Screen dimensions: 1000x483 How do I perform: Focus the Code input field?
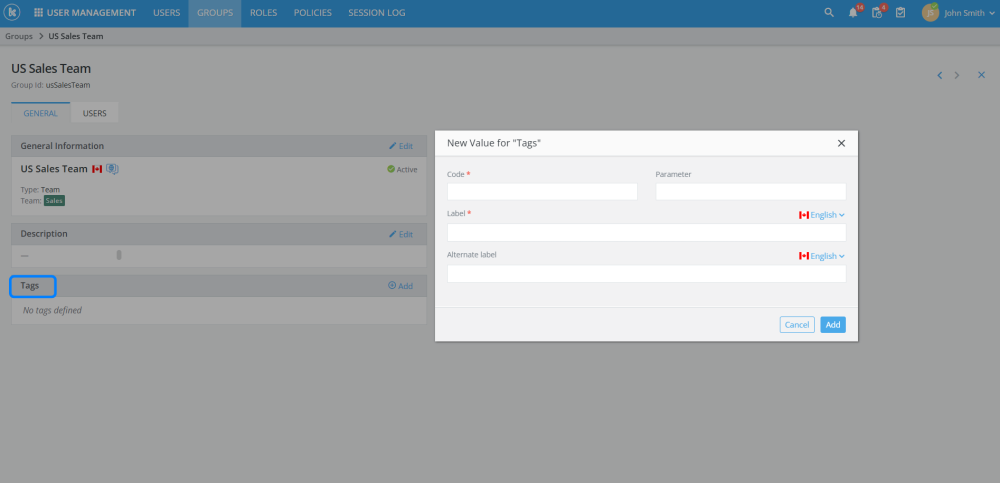542,191
